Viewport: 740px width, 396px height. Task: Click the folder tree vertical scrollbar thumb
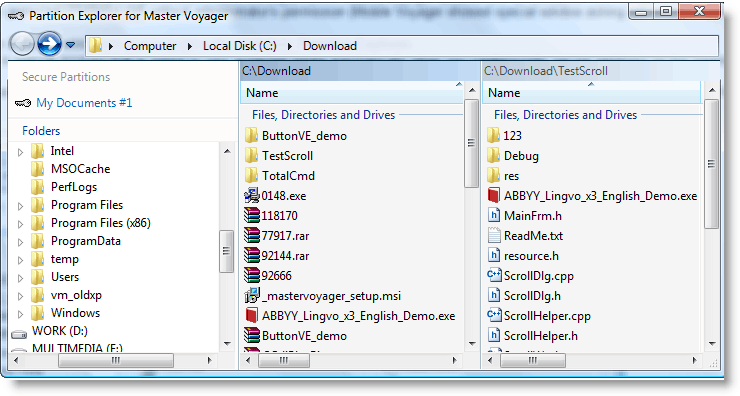tap(227, 251)
